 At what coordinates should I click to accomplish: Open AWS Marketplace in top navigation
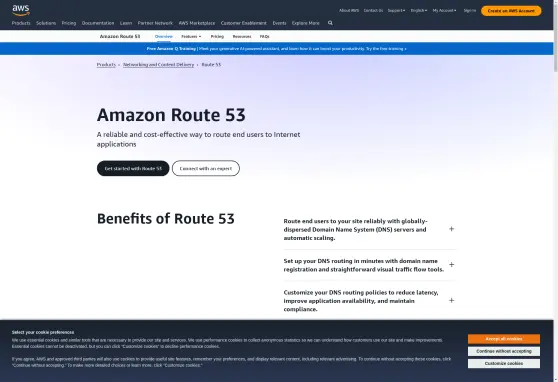(197, 23)
